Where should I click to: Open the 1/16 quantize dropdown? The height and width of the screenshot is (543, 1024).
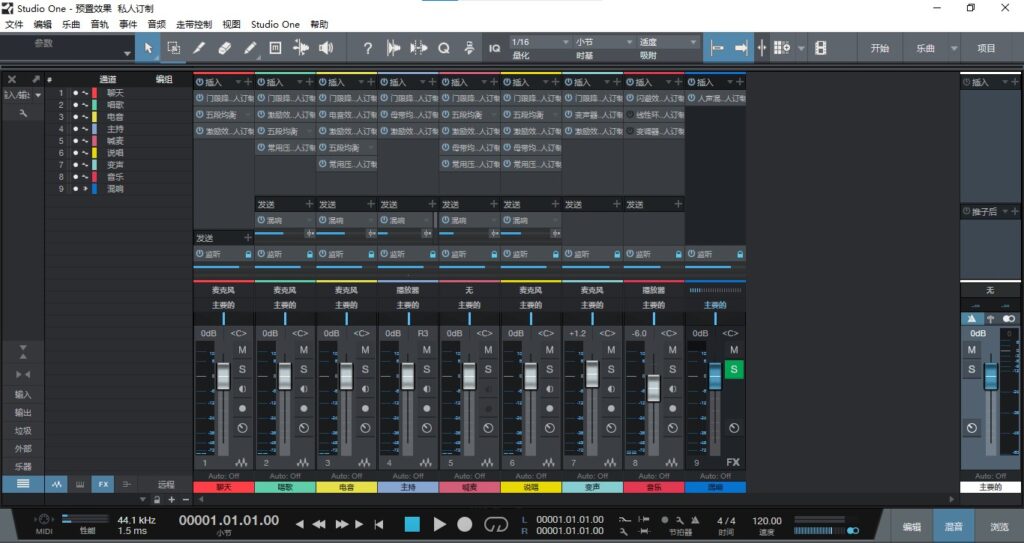(x=537, y=42)
